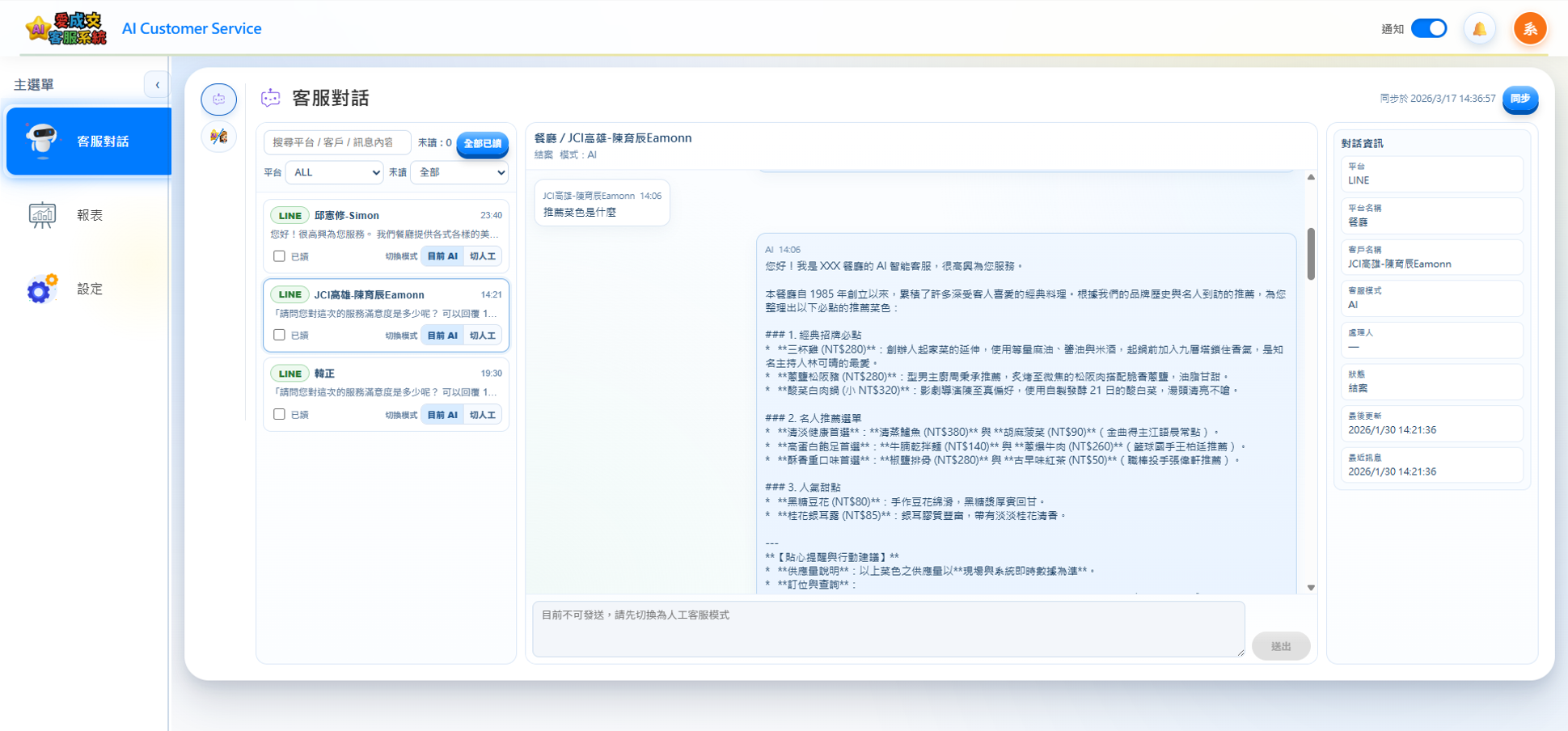Switch JCI高雄 conversation to 切人工 mode
The height and width of the screenshot is (731, 1568).
[482, 335]
